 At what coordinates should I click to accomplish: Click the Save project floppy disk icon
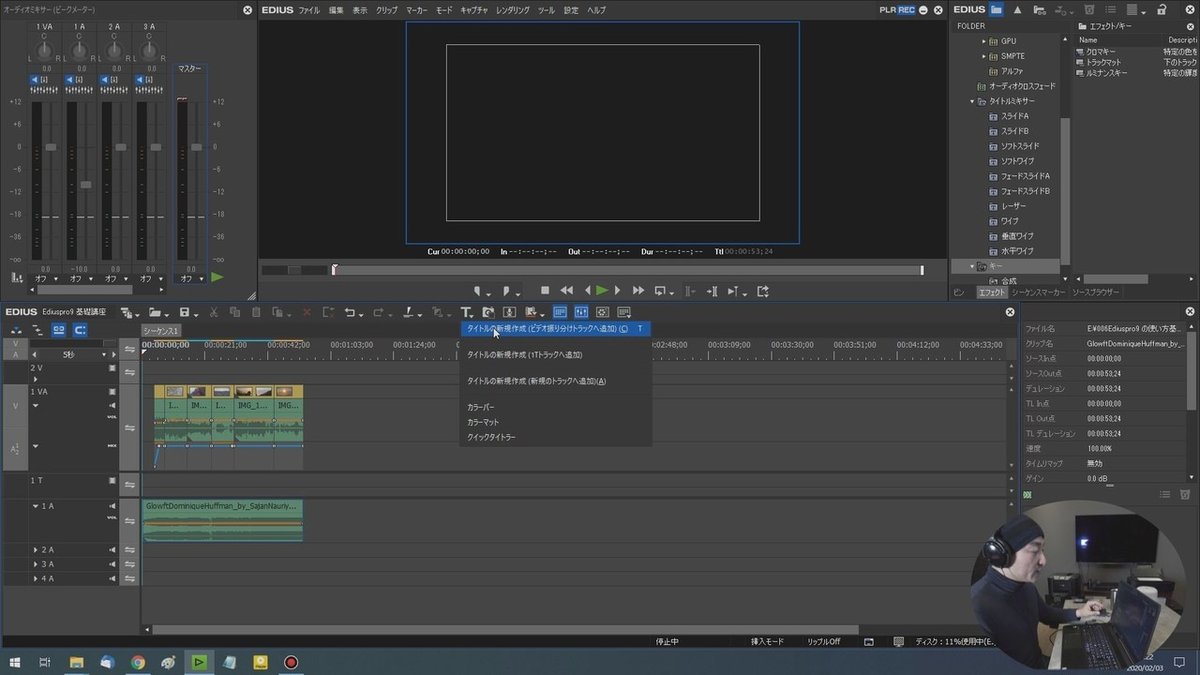click(x=184, y=313)
